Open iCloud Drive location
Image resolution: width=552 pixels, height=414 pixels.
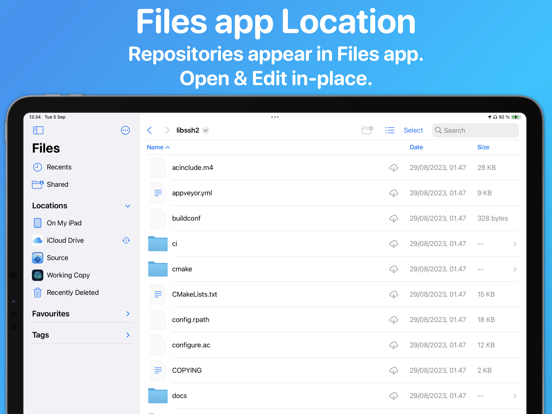pyautogui.click(x=81, y=240)
